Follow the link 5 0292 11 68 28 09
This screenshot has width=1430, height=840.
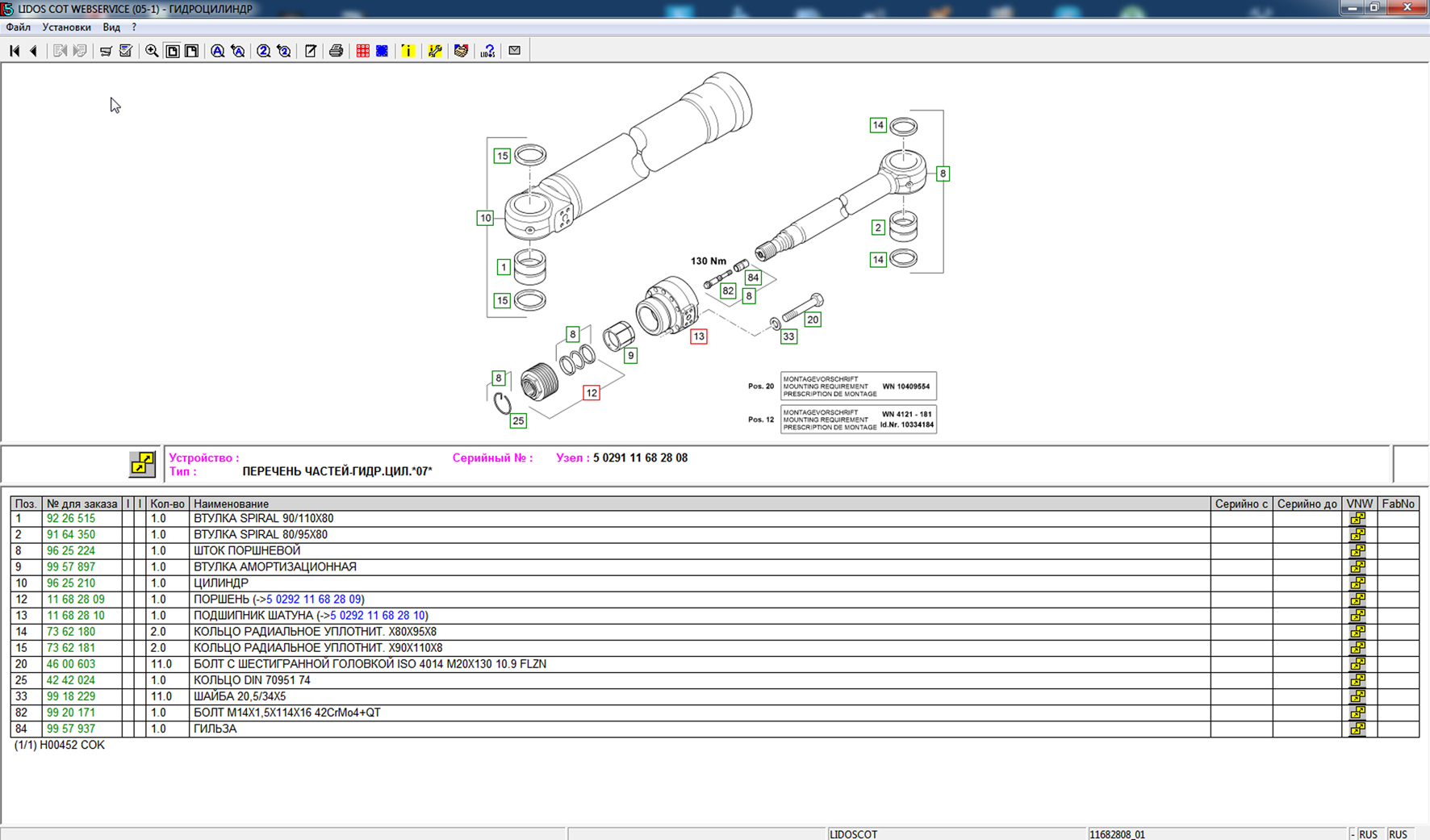[314, 600]
